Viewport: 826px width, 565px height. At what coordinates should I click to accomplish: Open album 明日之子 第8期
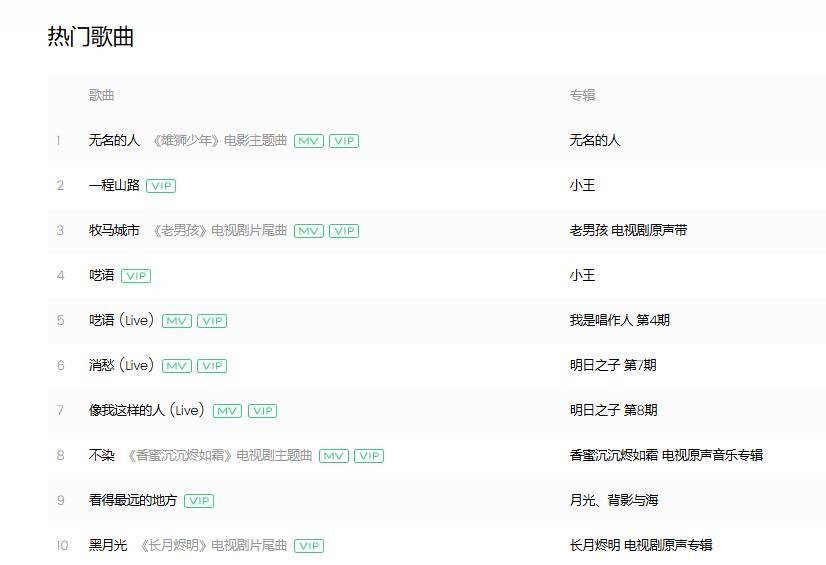(613, 410)
